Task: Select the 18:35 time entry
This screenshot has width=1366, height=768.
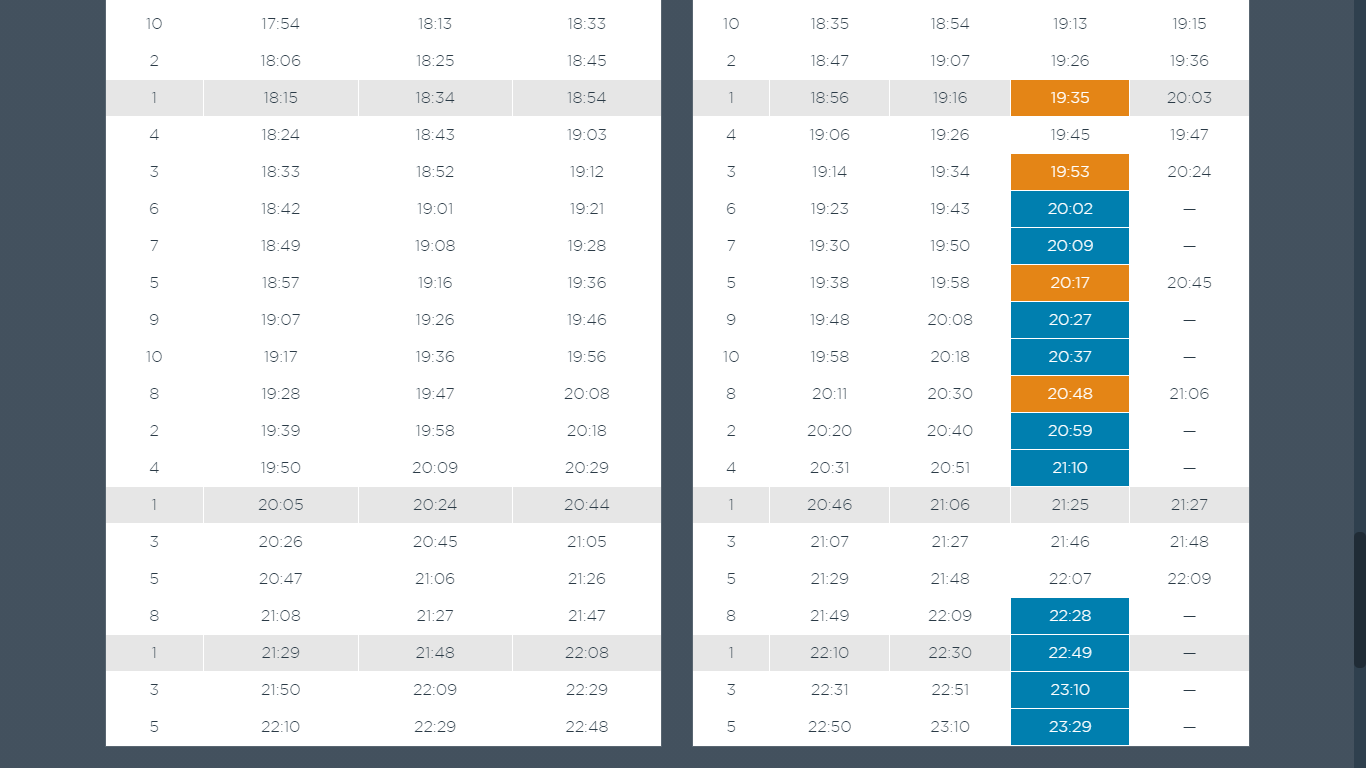Action: pyautogui.click(x=830, y=24)
